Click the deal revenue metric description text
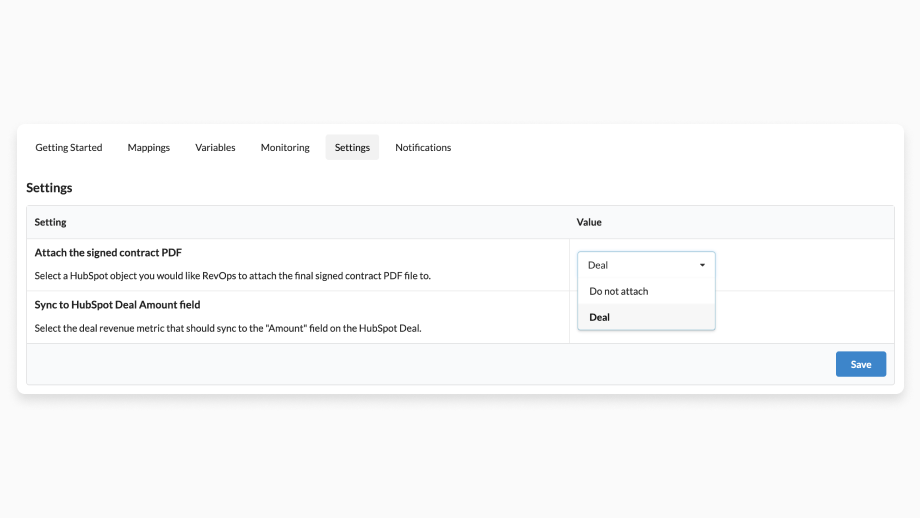This screenshot has width=920, height=518. point(227,329)
